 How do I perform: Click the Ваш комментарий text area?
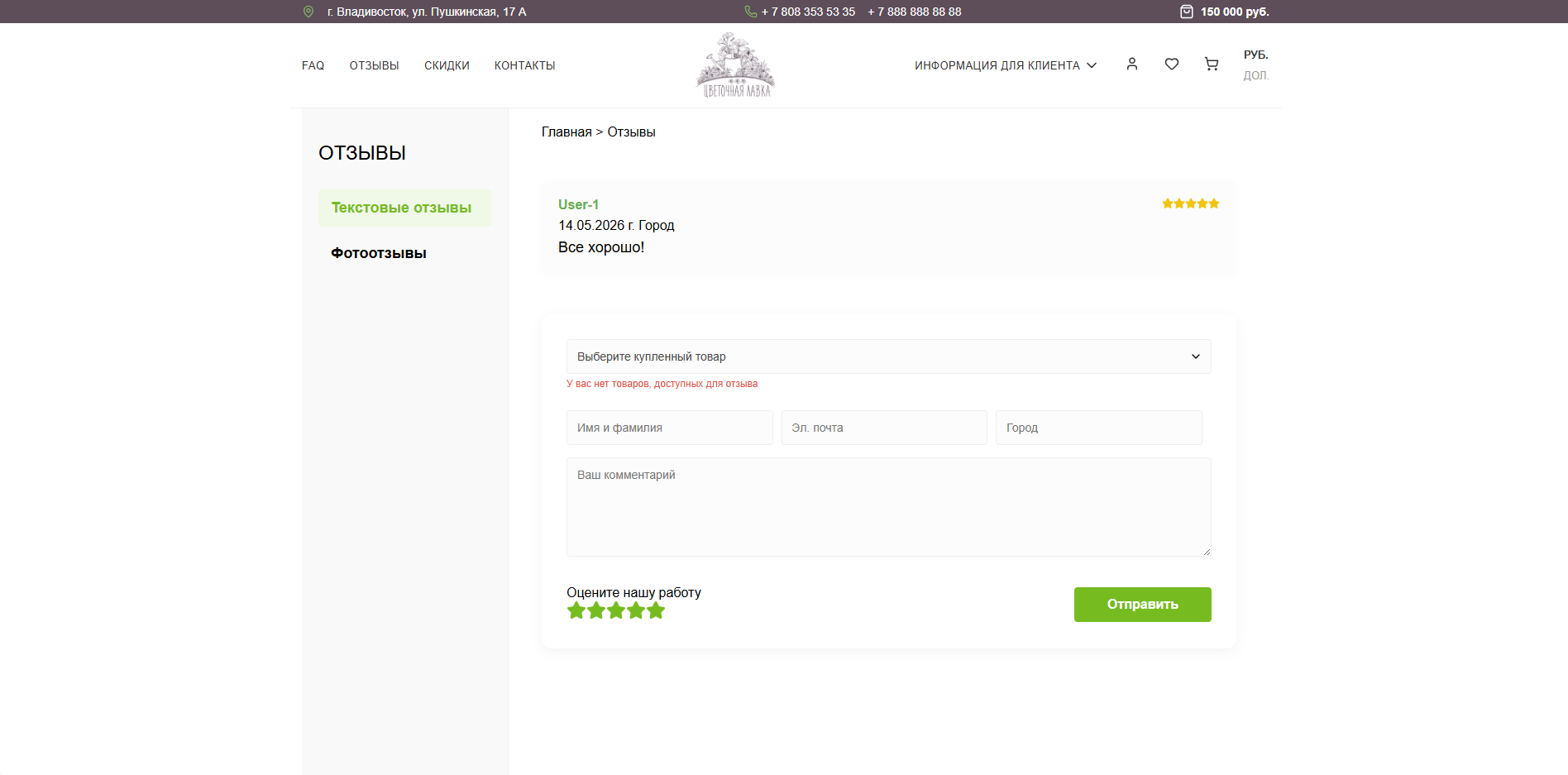(x=889, y=507)
